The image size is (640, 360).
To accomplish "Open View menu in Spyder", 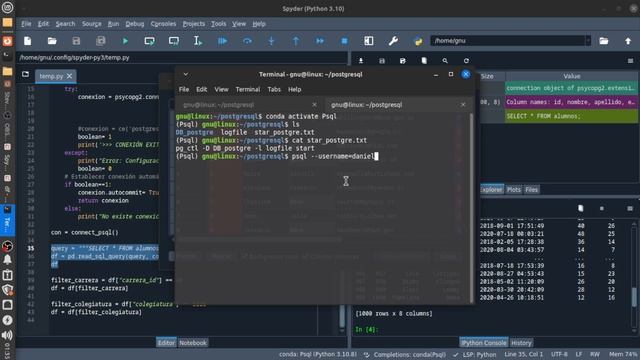I will click(x=239, y=24).
